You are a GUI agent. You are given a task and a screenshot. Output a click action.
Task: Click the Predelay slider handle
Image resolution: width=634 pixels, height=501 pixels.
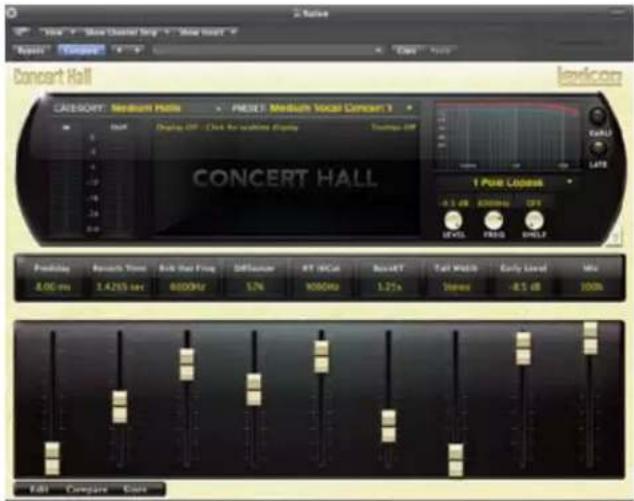(x=52, y=458)
